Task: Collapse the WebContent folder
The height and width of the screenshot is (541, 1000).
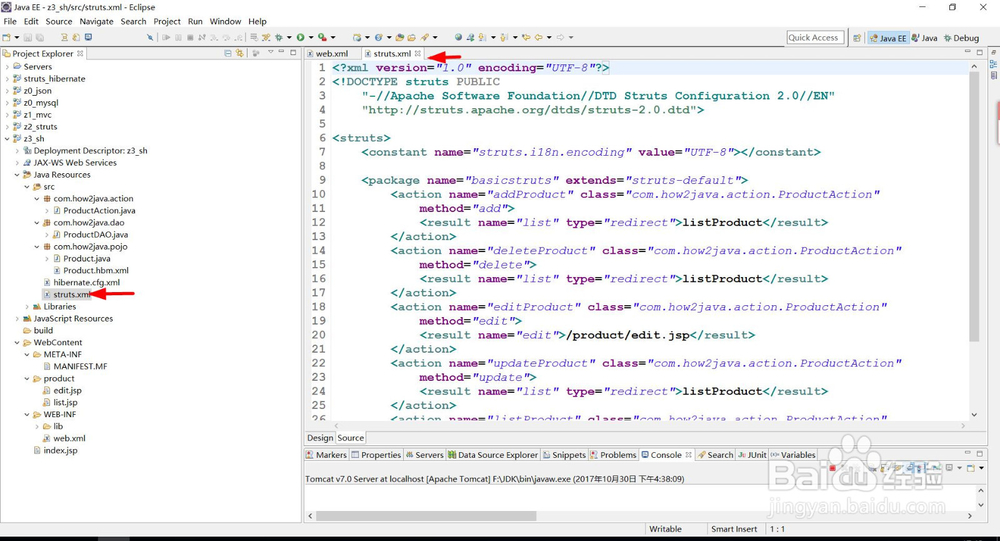Action: tap(17, 343)
